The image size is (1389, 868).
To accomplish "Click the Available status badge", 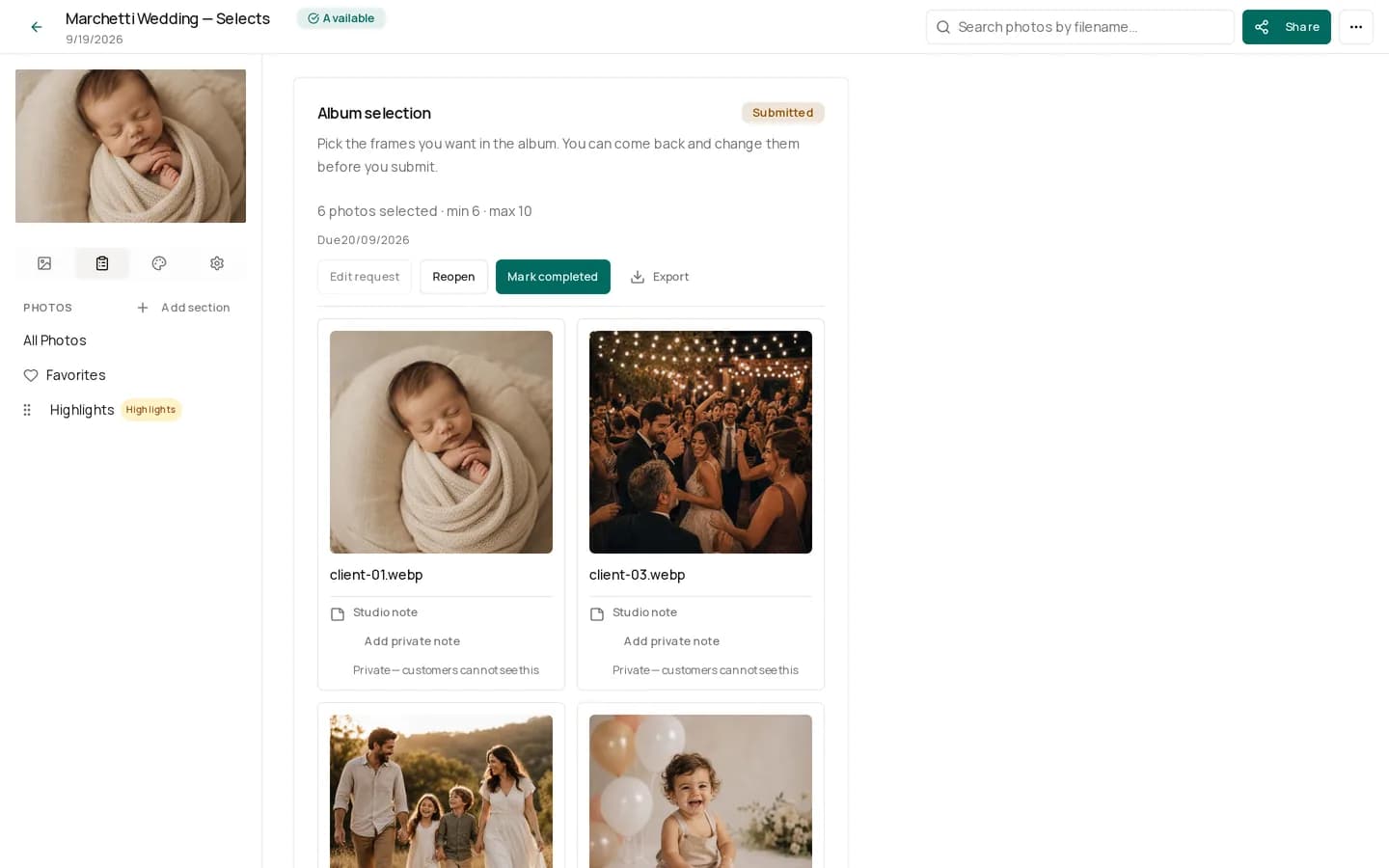I will pos(341,18).
